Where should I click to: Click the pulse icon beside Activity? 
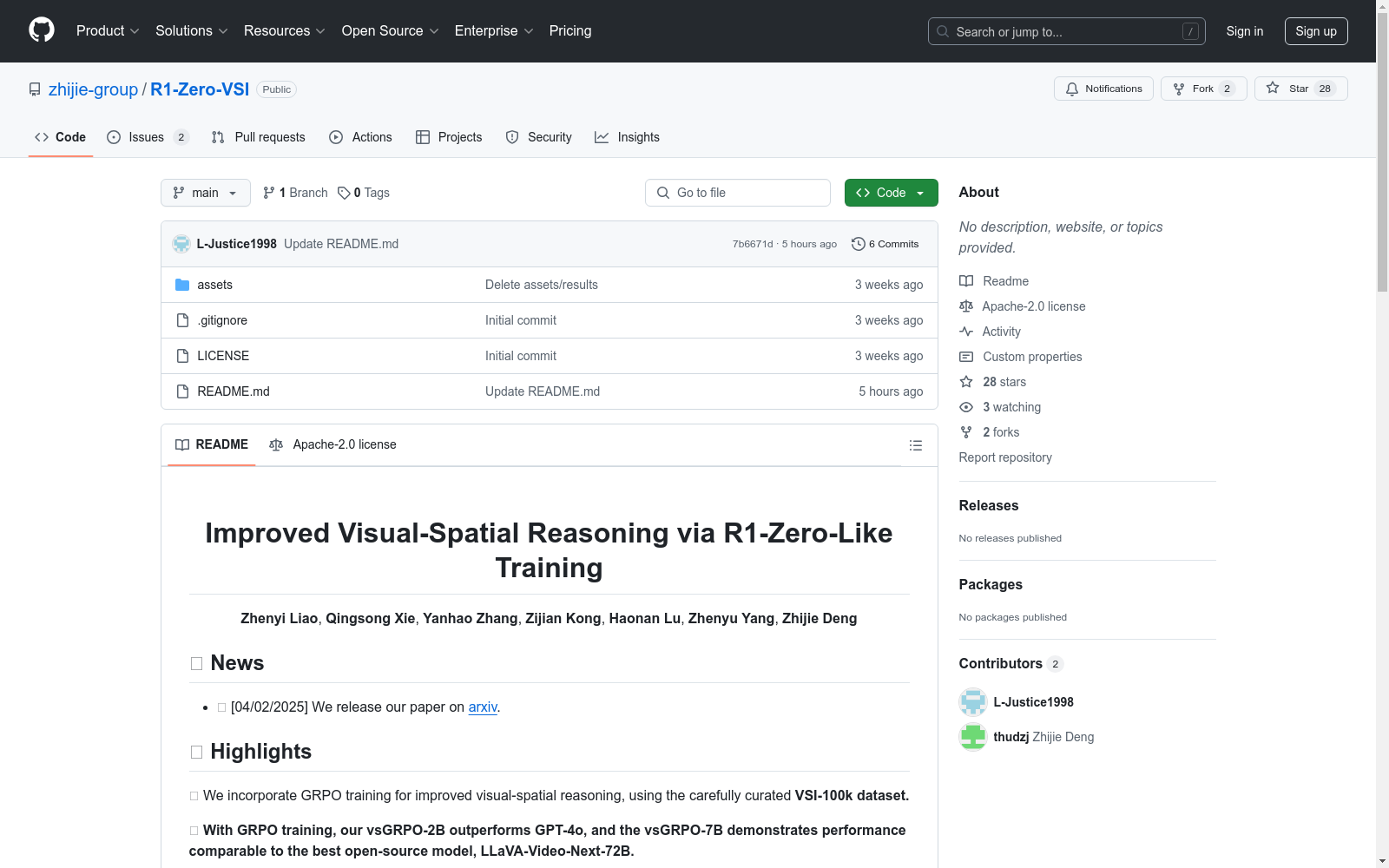(966, 332)
